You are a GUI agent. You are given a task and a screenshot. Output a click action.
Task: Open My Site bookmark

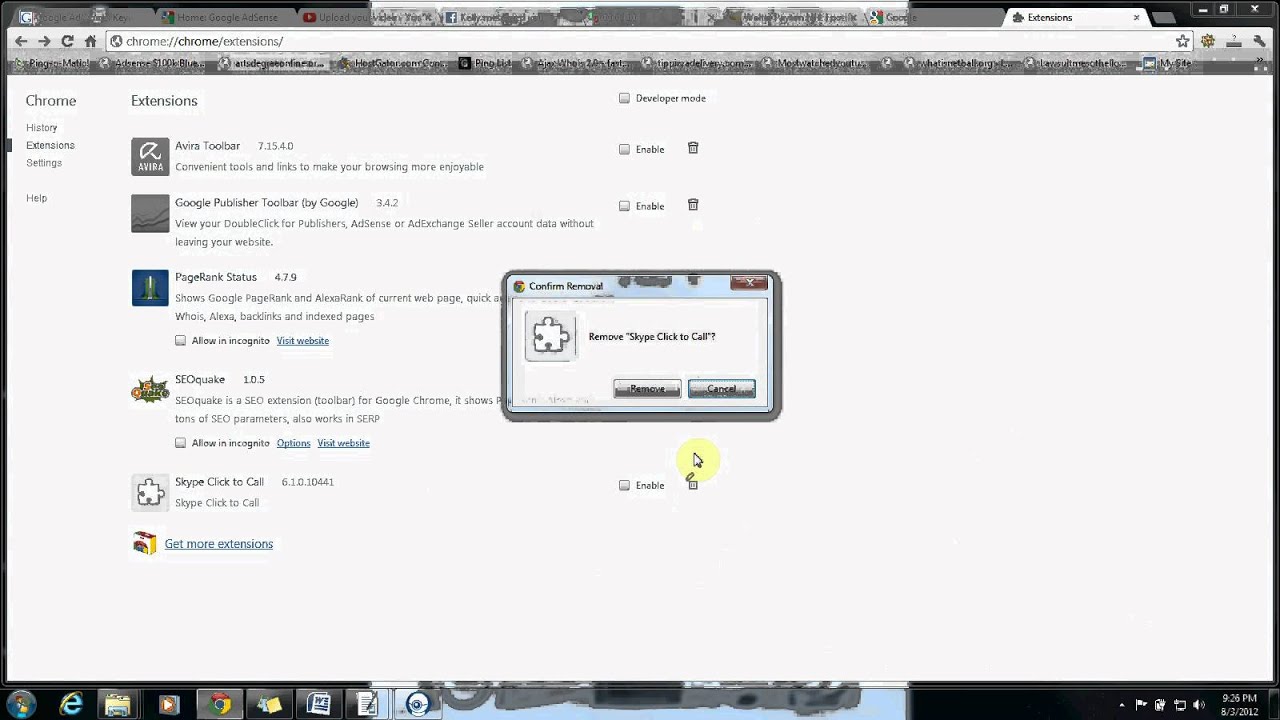(x=1168, y=63)
